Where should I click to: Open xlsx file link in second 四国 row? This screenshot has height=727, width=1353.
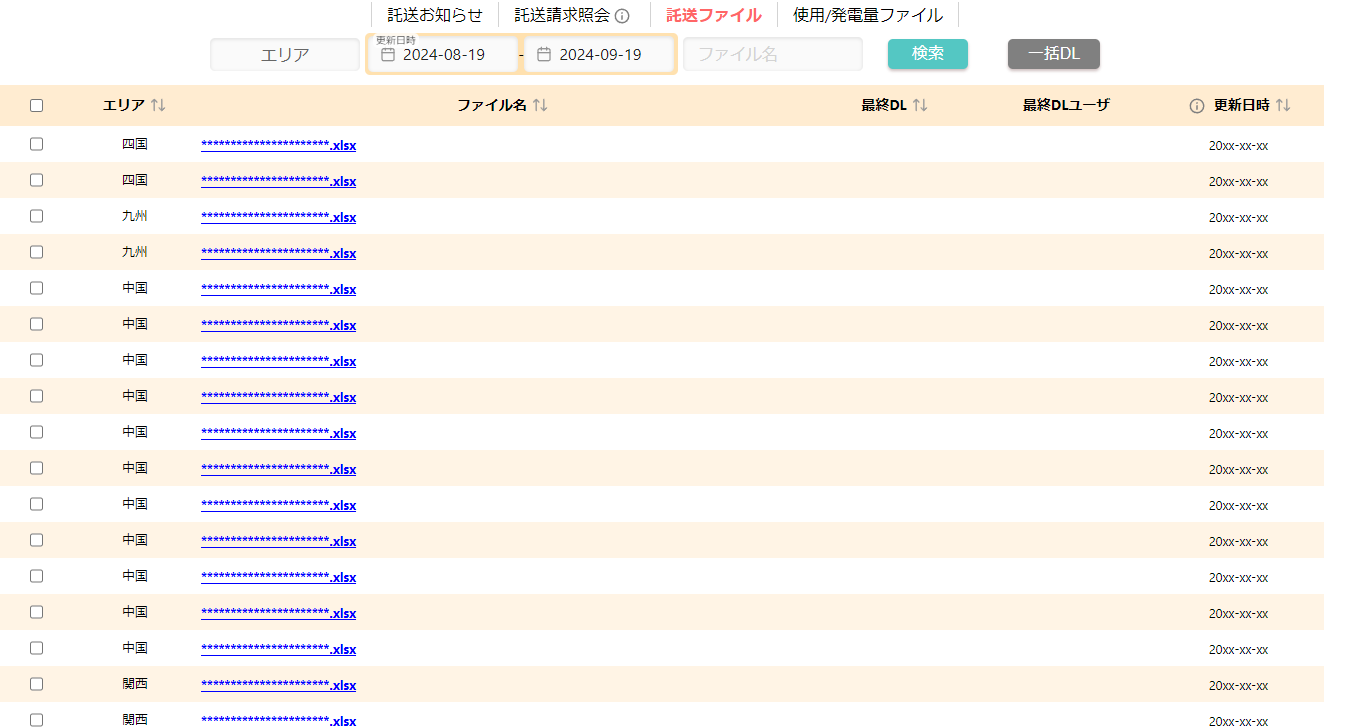[x=278, y=181]
